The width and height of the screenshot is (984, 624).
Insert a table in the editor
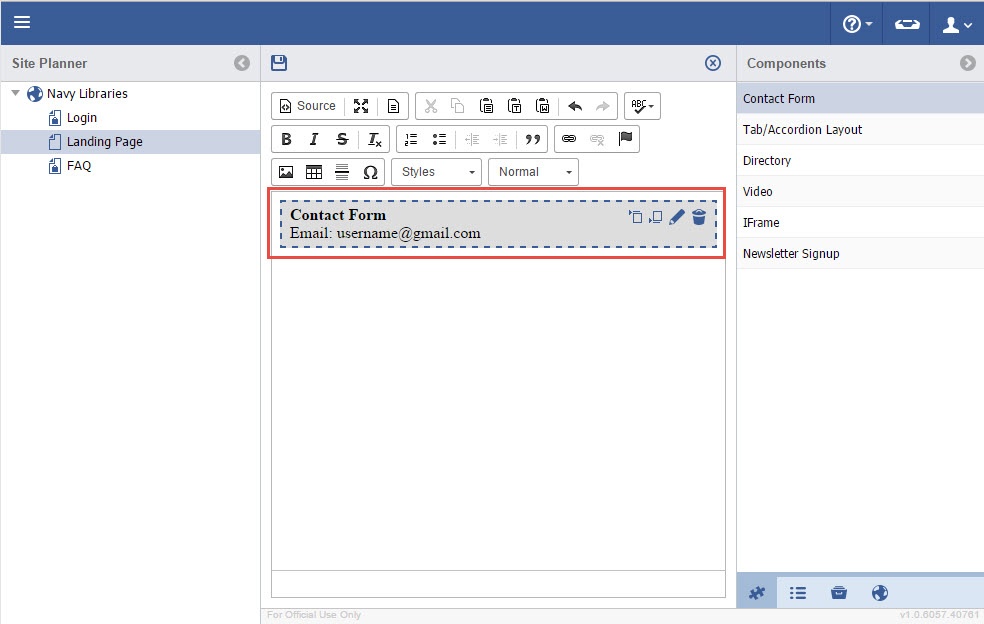coord(314,172)
